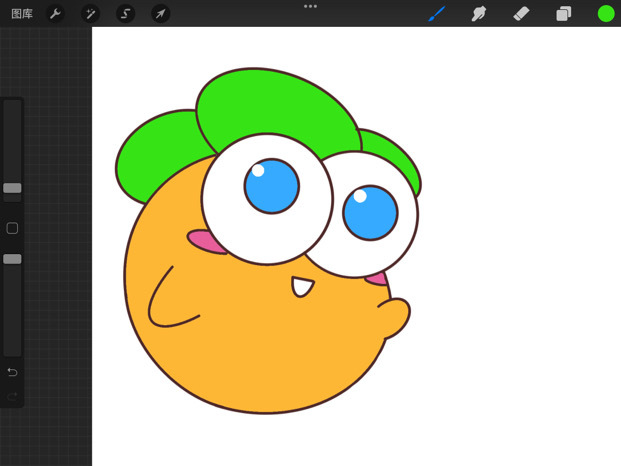
Task: Activate the Transform arrow tool
Action: click(x=160, y=14)
